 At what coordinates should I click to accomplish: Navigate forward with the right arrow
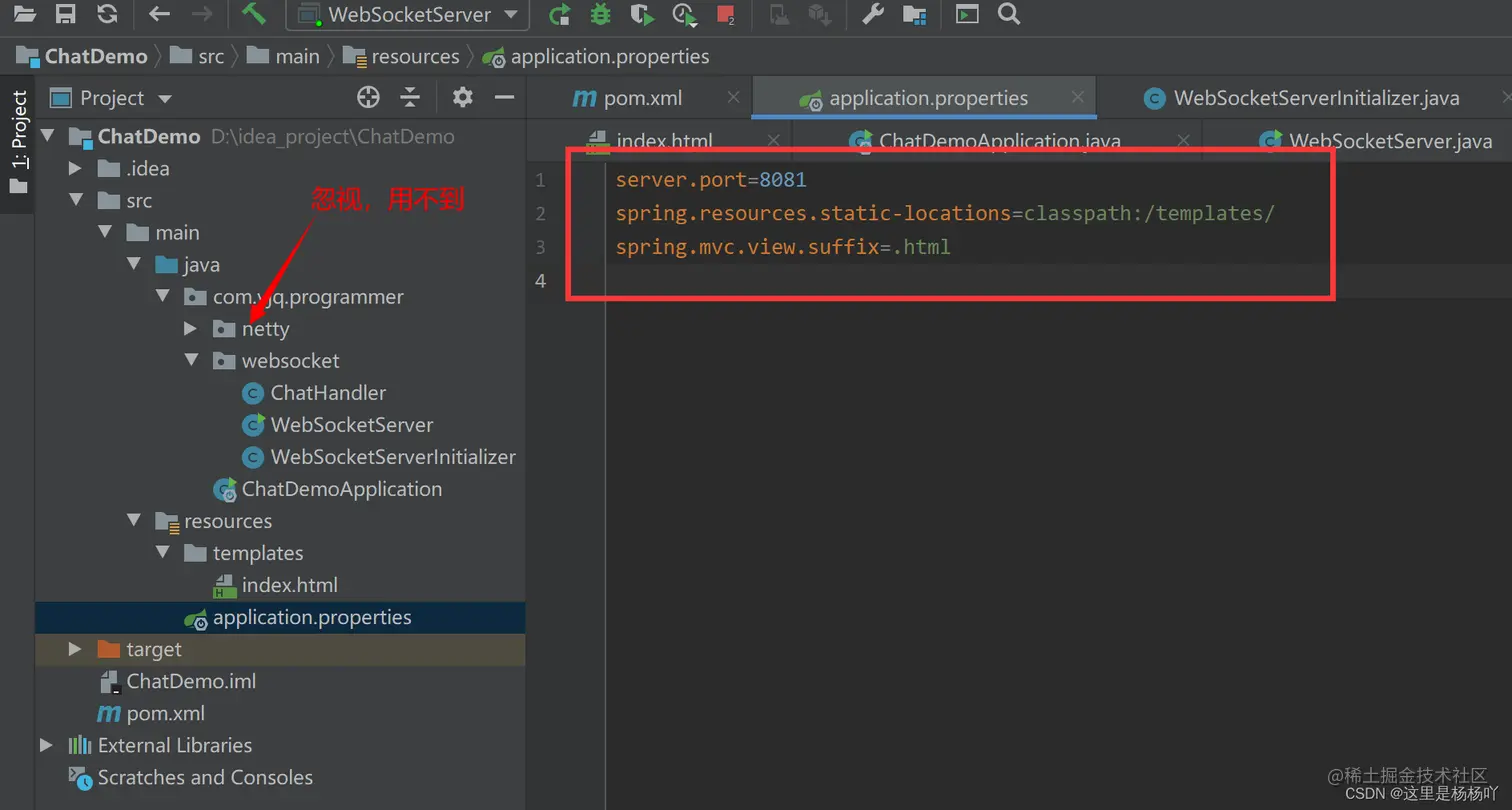pyautogui.click(x=201, y=14)
